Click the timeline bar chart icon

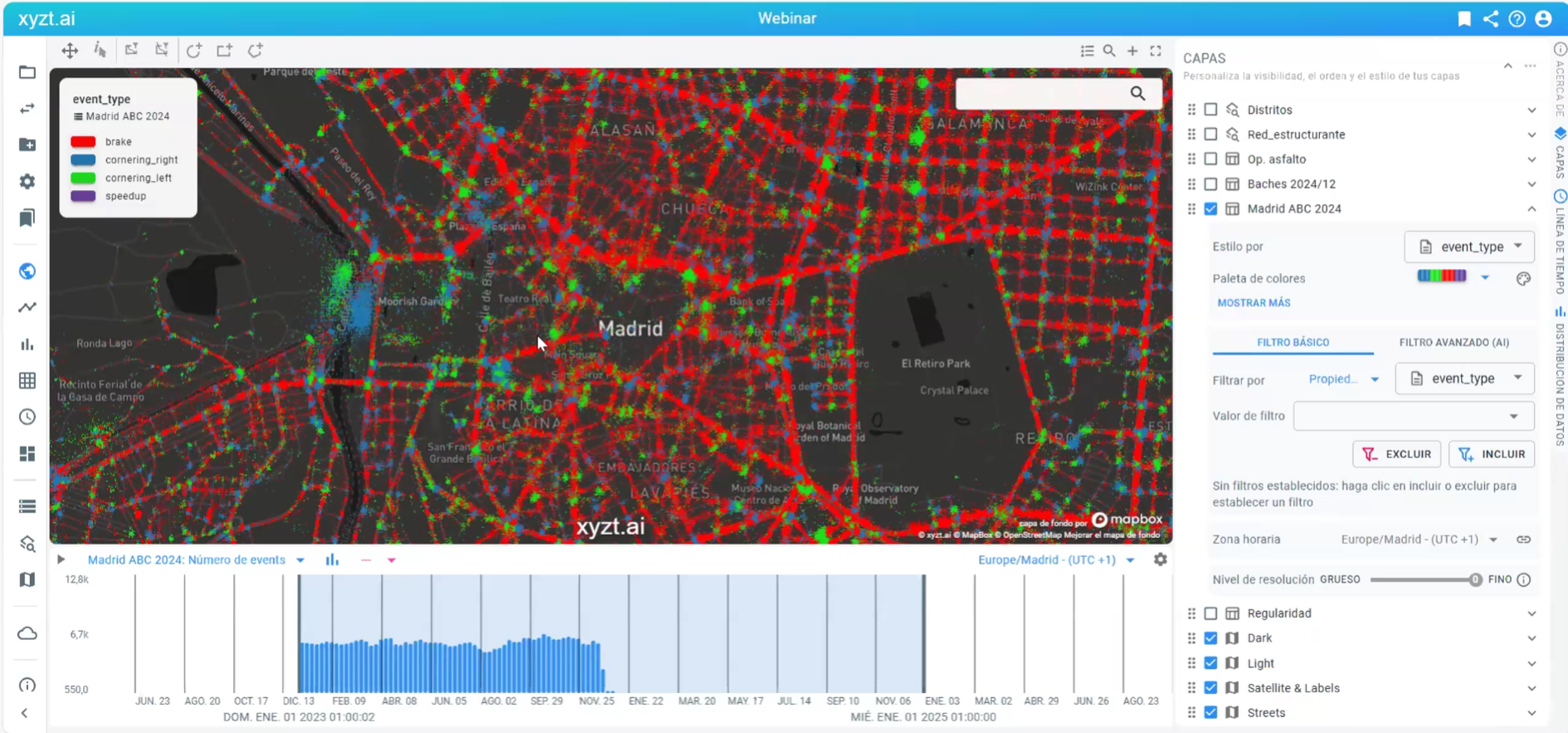point(332,560)
